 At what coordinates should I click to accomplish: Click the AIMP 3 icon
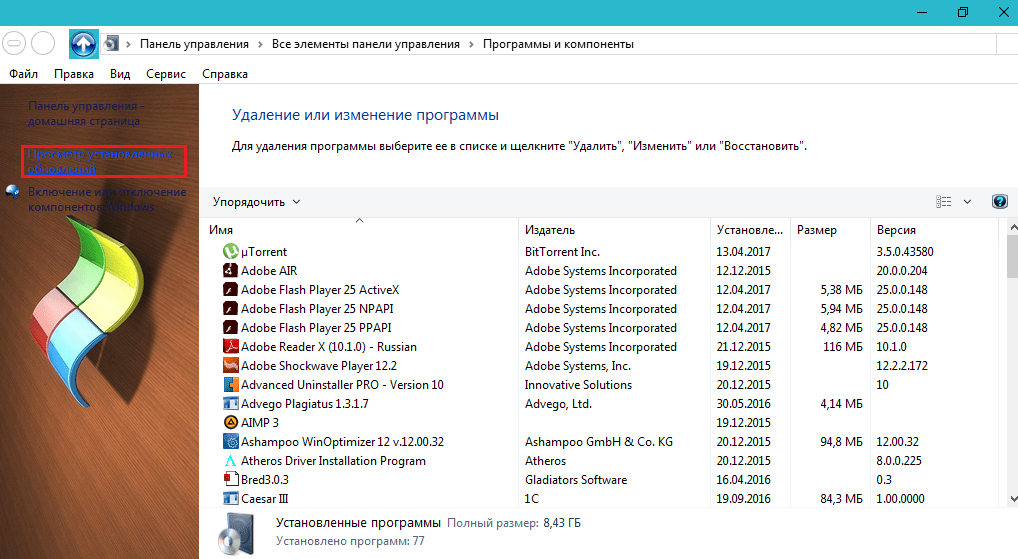[x=230, y=422]
